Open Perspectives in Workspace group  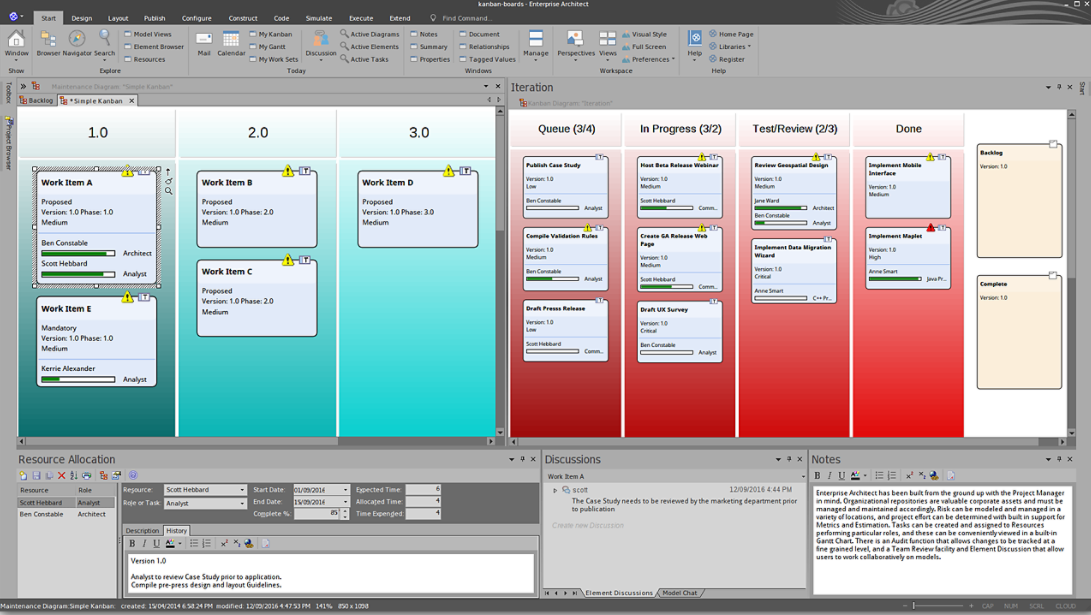(x=575, y=45)
